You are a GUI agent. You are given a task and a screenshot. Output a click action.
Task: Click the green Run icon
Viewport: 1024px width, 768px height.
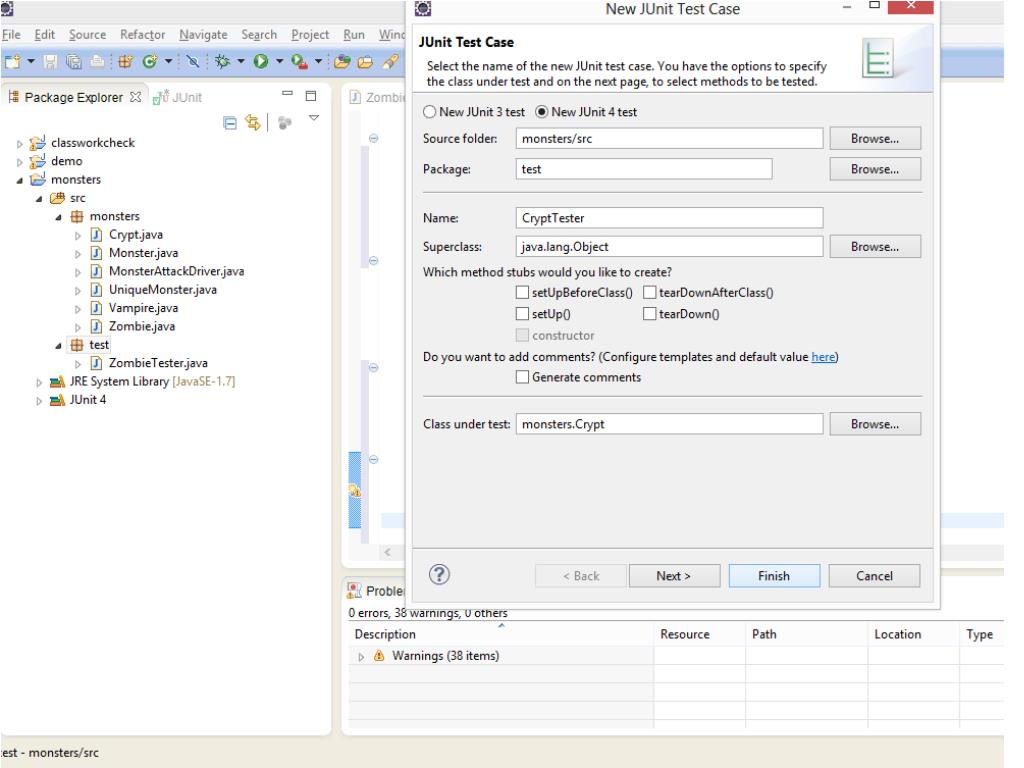pyautogui.click(x=261, y=61)
